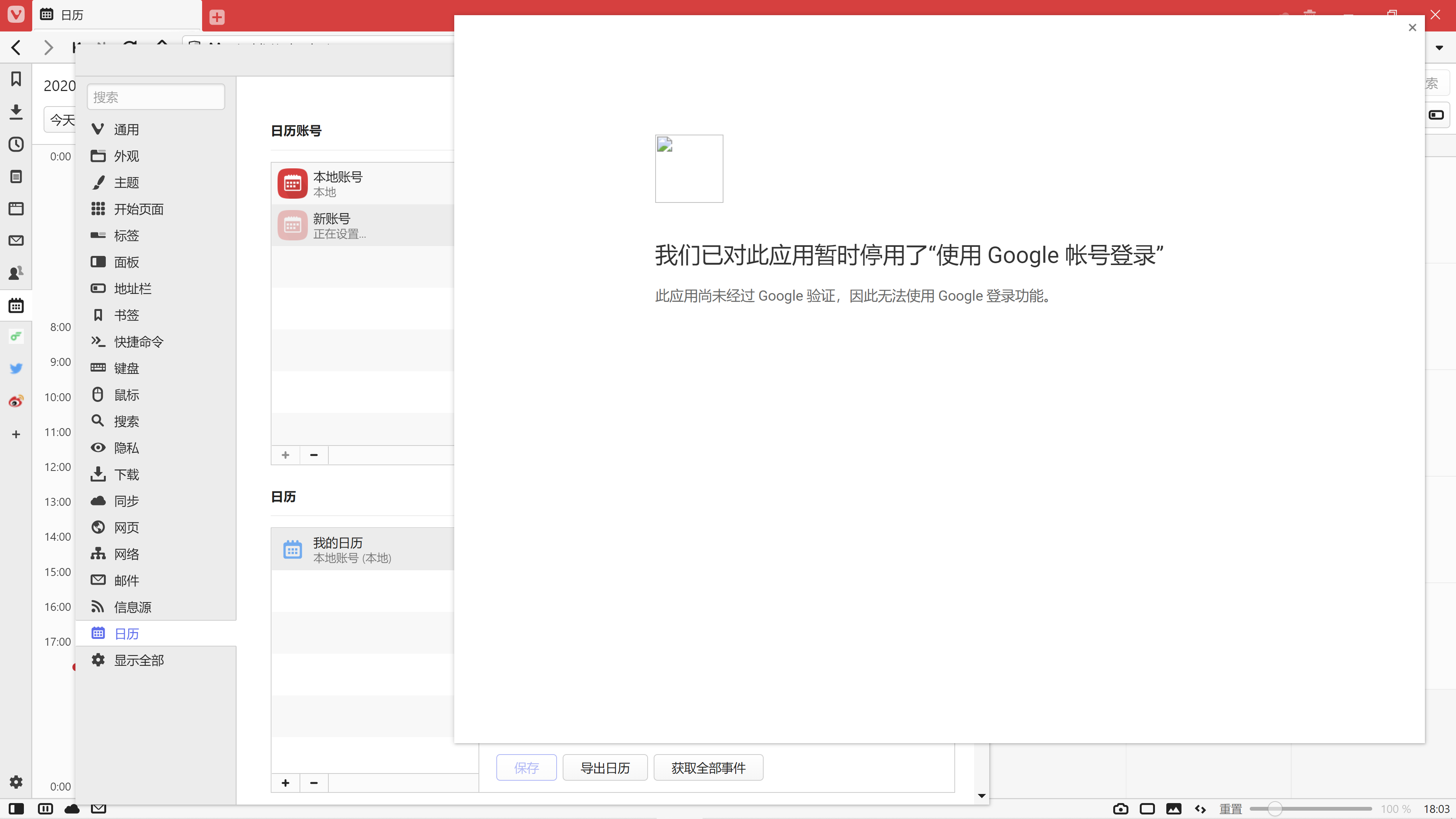1456x819 pixels.
Task: Click the 获取全部事件 button
Action: (x=708, y=767)
